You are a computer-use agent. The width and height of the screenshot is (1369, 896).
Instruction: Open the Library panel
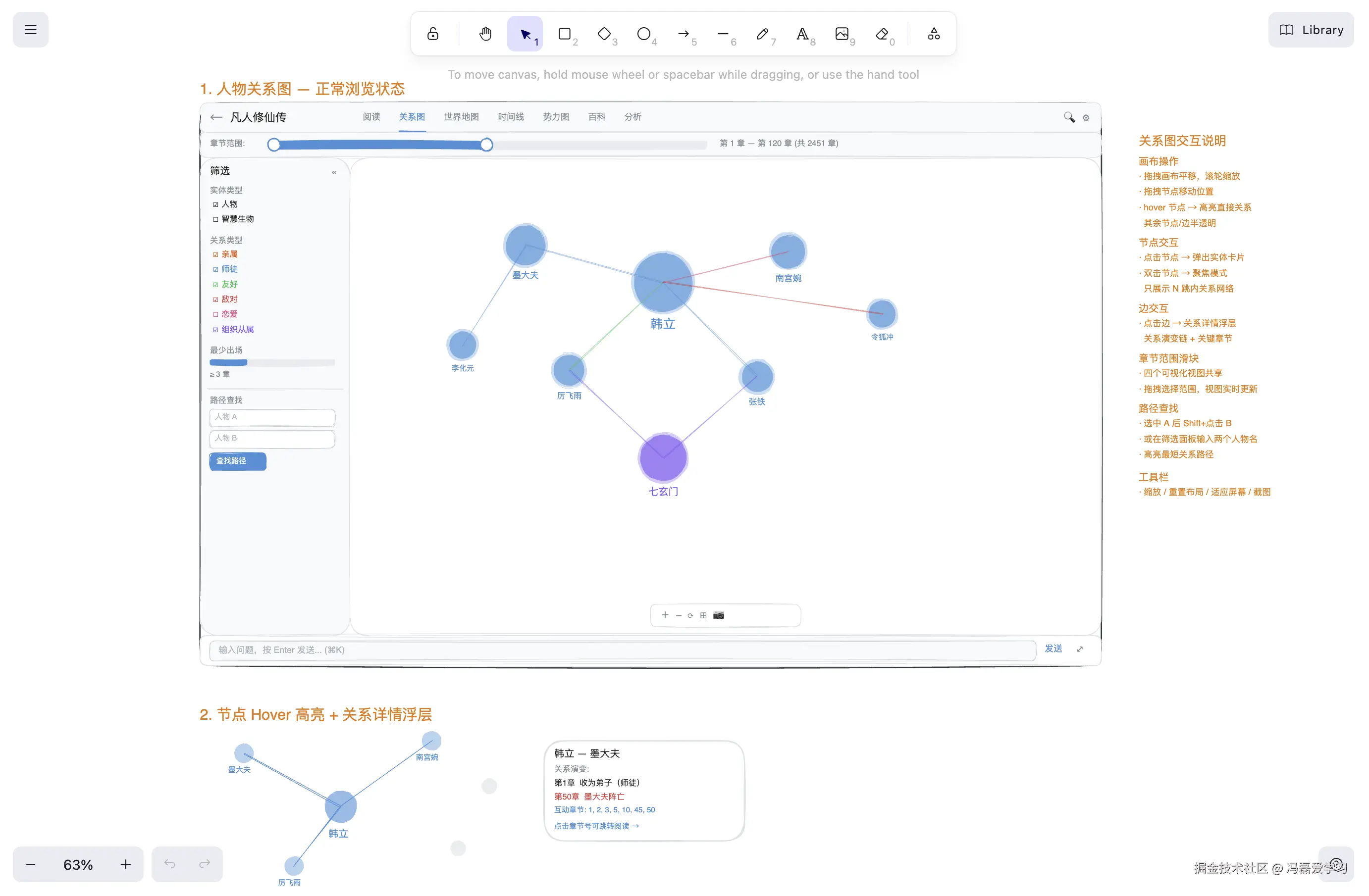coord(1311,30)
